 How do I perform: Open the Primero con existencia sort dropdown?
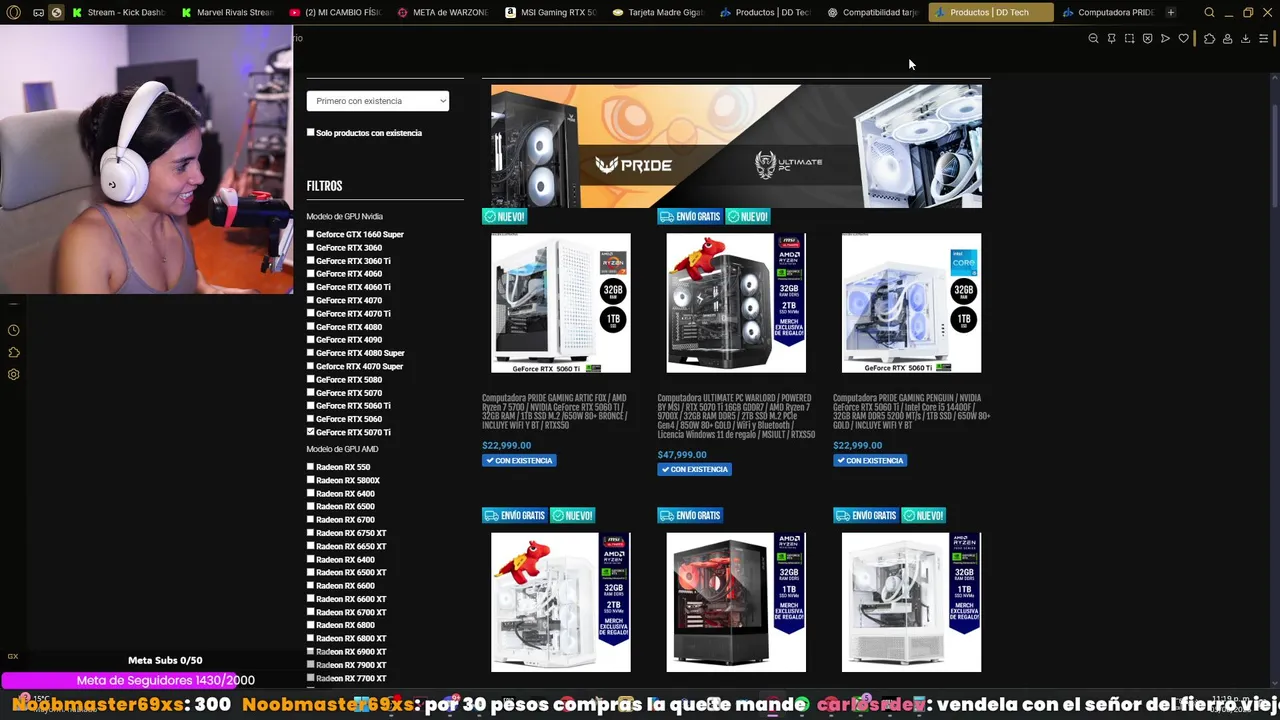click(377, 101)
